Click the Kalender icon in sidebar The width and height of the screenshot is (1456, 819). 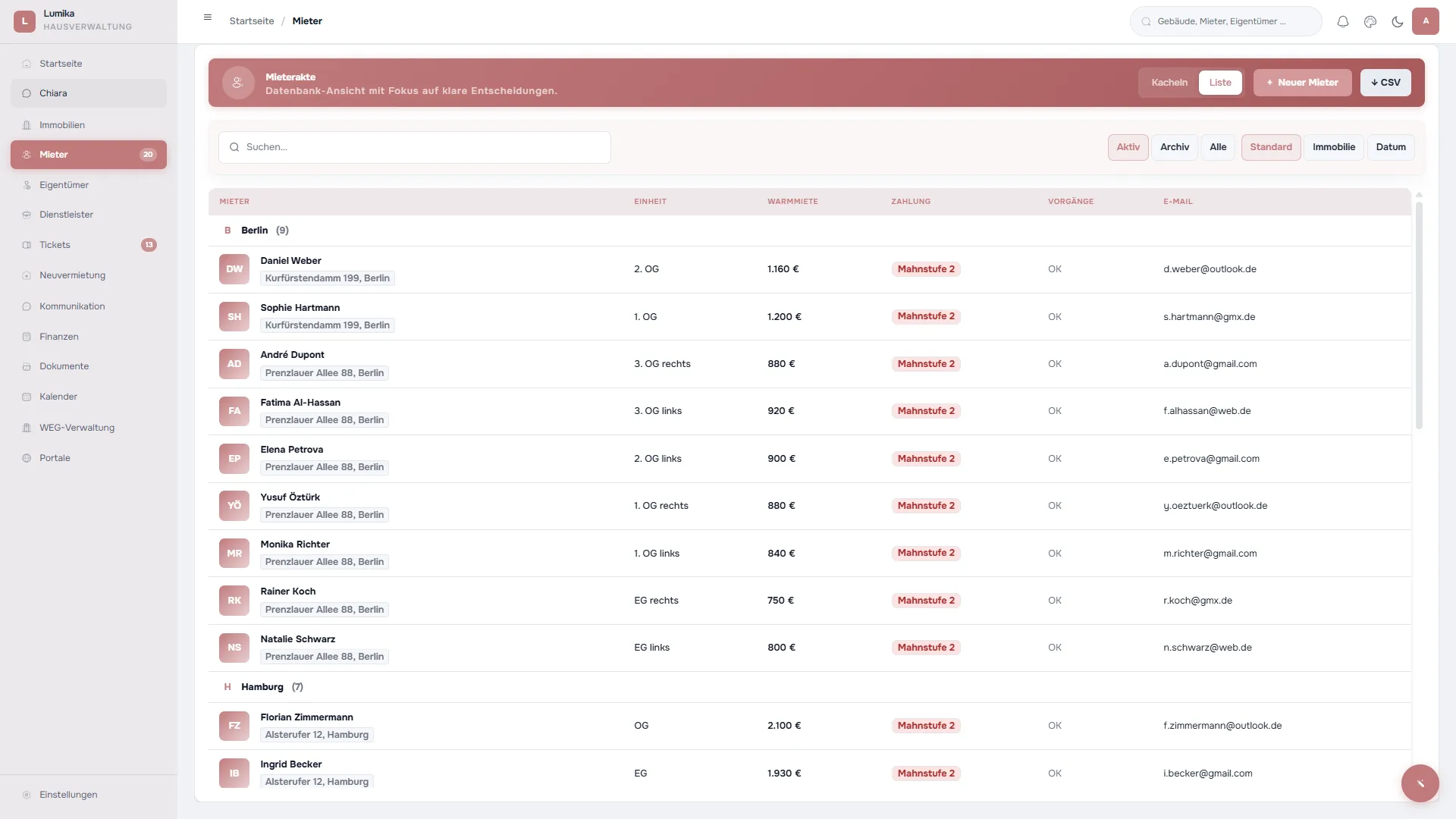pos(27,397)
